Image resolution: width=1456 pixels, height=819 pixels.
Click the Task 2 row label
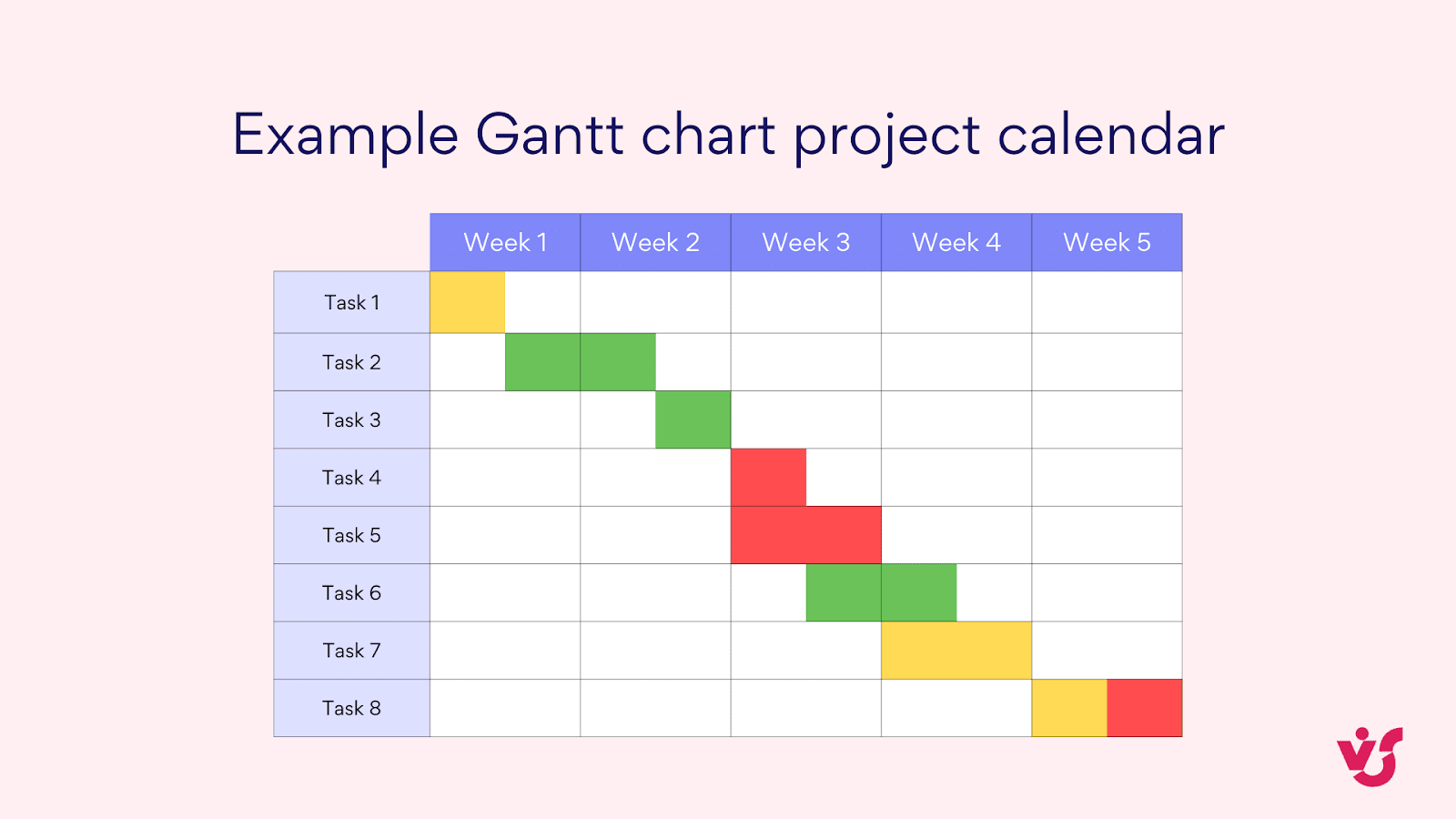352,362
